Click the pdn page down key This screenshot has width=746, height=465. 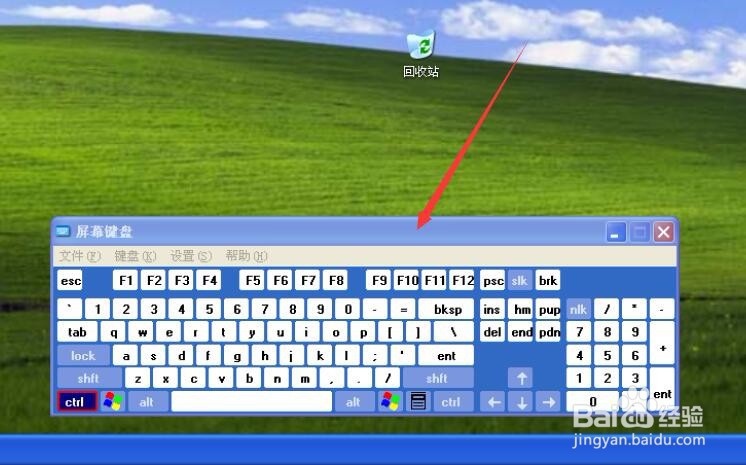pyautogui.click(x=548, y=332)
